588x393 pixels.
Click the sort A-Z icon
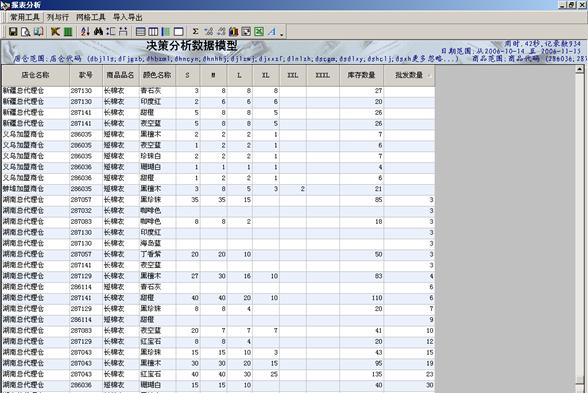(85, 32)
